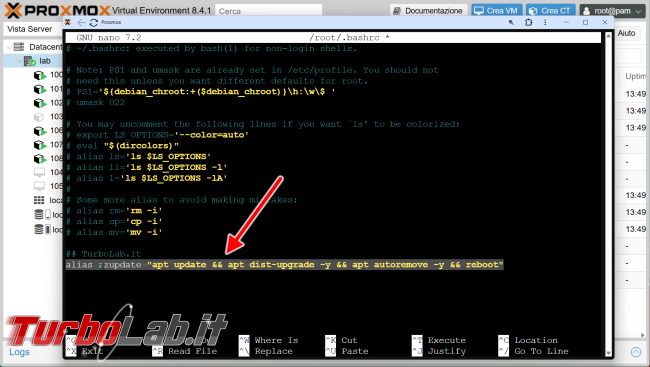Click the export LS_OPTIONS line
The width and height of the screenshot is (650, 367).
click(158, 135)
